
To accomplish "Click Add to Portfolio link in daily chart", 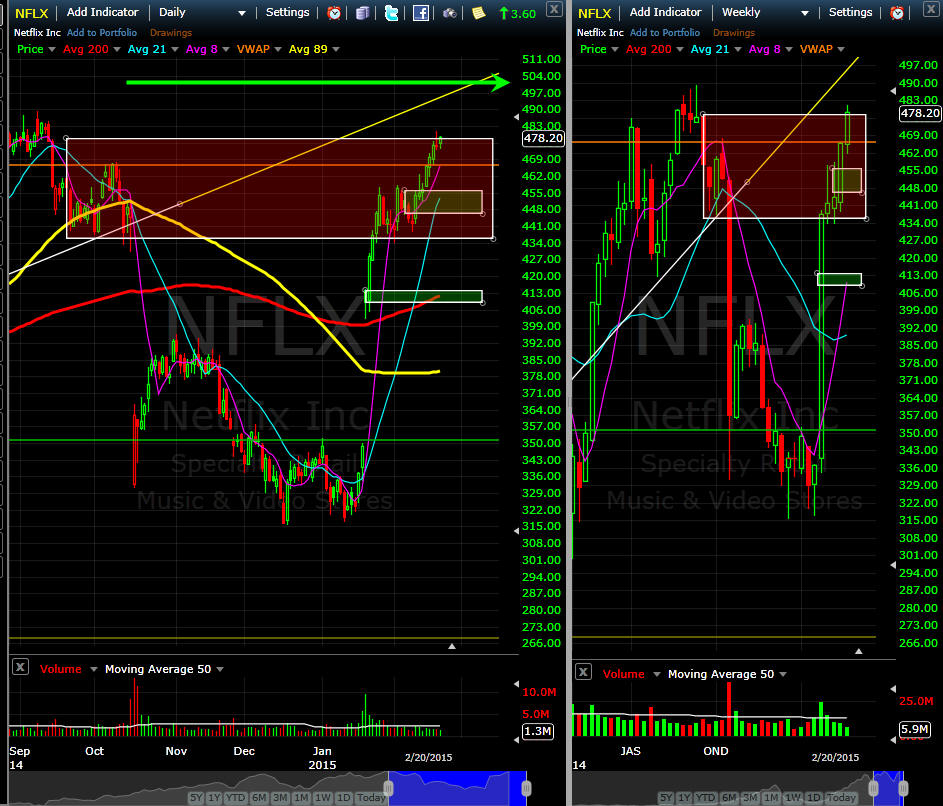I will 102,32.
